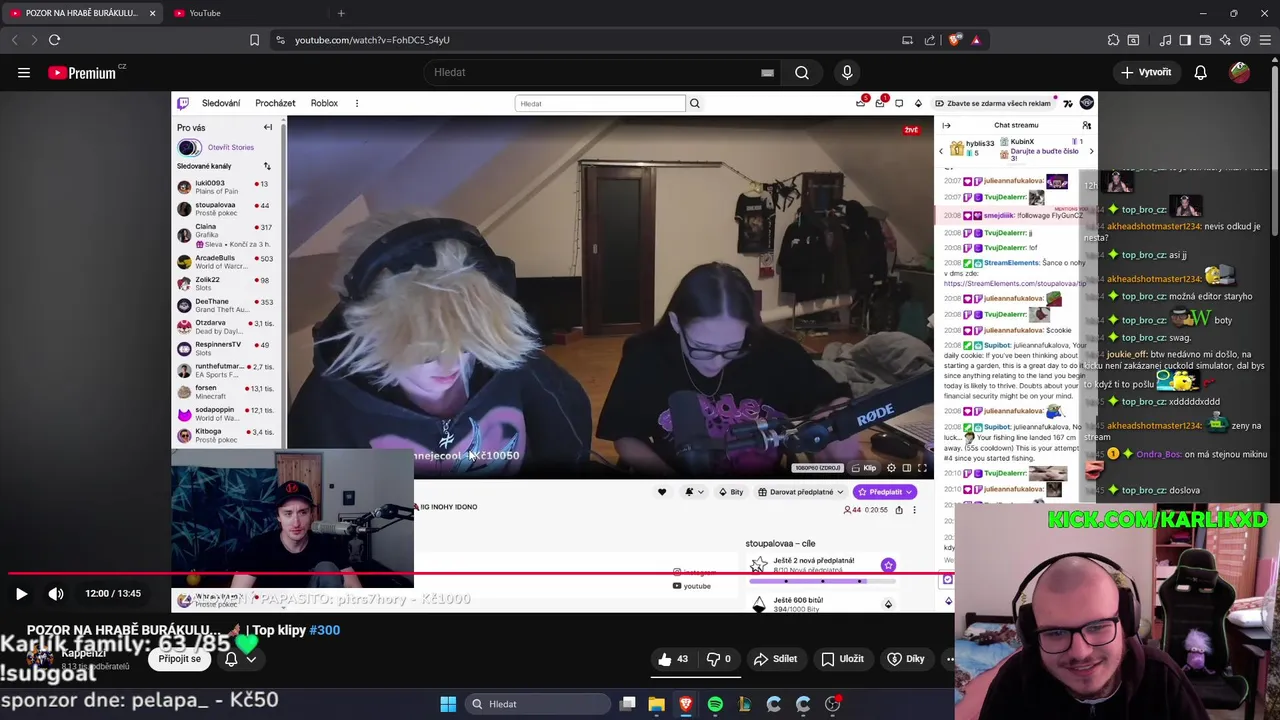The image size is (1280, 720).
Task: Dislike the video
Action: [x=719, y=659]
